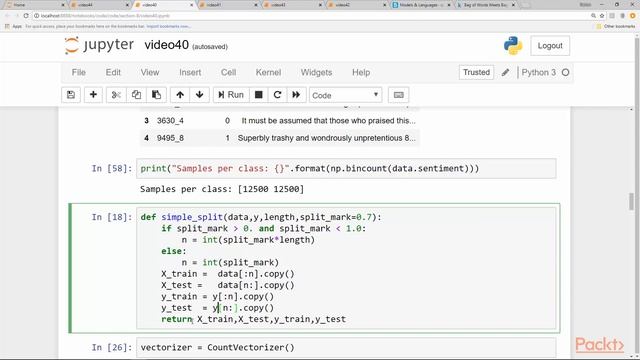Run the selected cell
This screenshot has width=640, height=360.
click(x=231, y=95)
